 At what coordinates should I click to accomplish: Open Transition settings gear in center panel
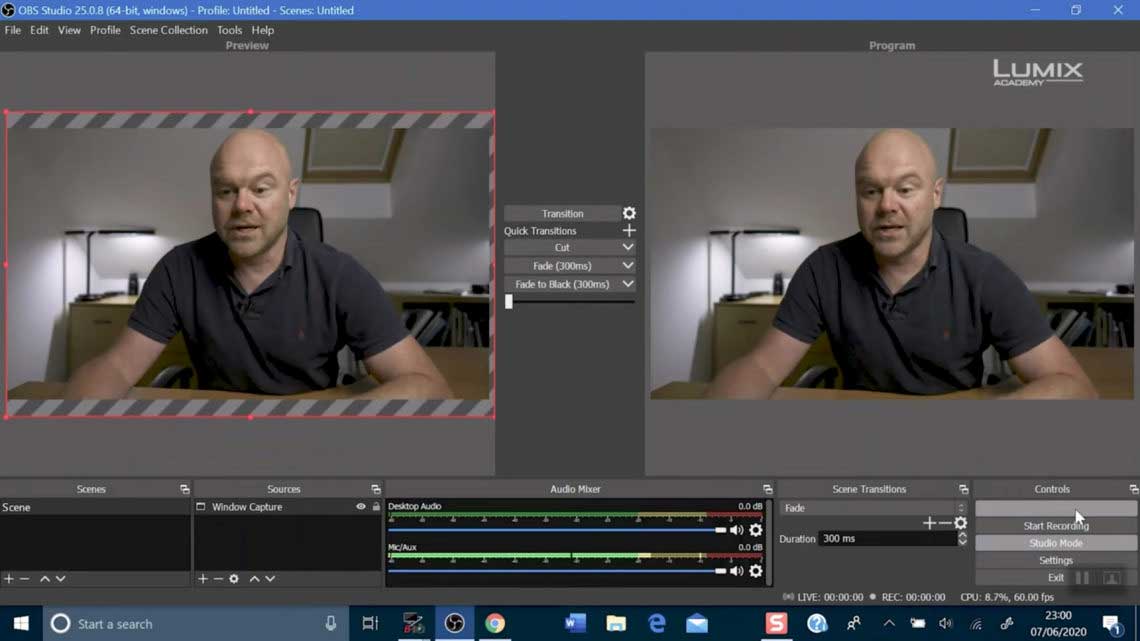(629, 213)
